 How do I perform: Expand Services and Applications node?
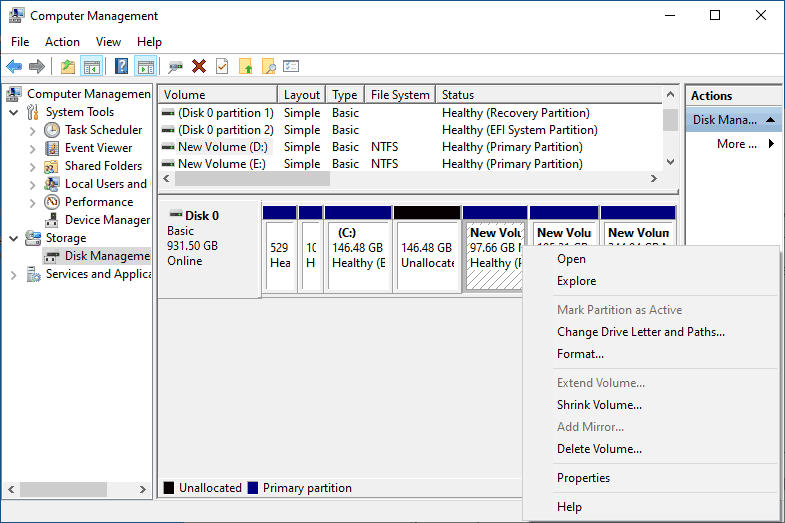[x=14, y=275]
